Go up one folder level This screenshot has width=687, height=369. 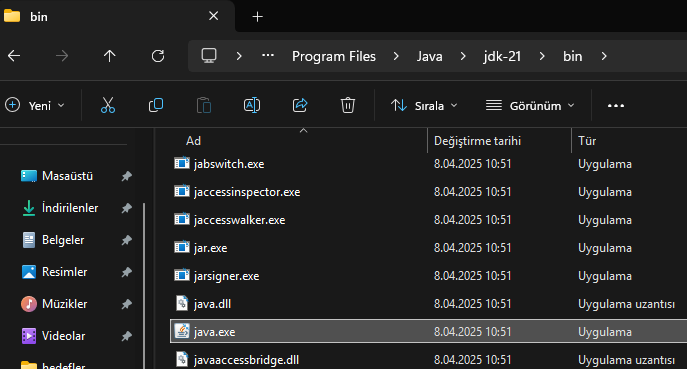point(110,56)
